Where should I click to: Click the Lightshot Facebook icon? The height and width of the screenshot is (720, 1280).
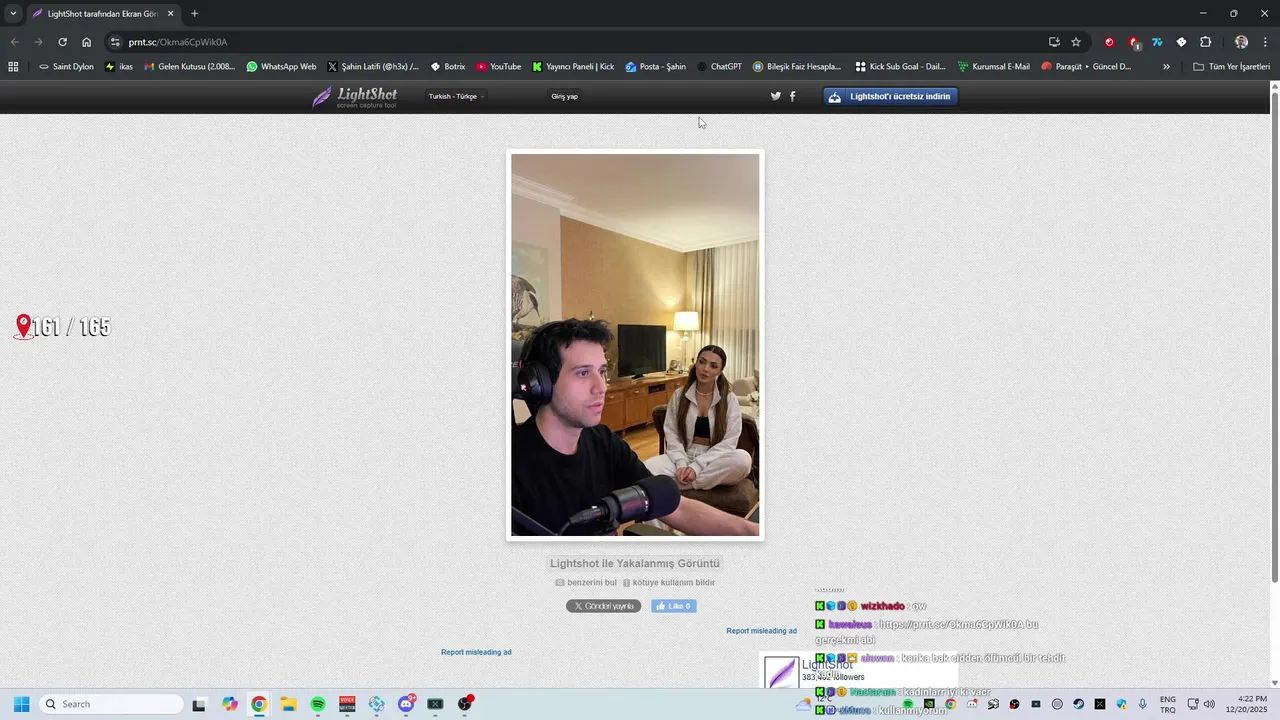point(793,96)
